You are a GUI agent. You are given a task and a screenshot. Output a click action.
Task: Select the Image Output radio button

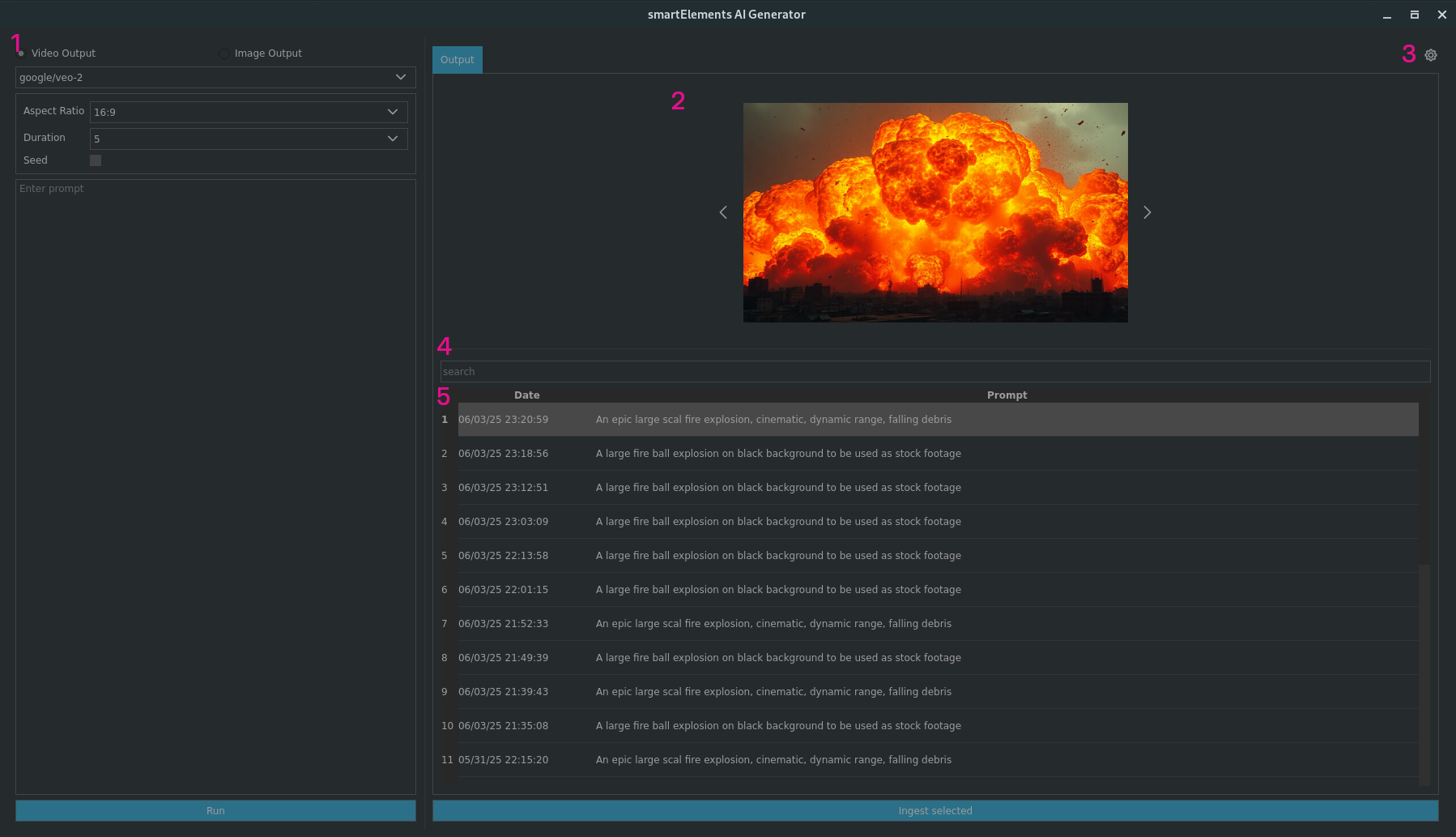tap(224, 53)
